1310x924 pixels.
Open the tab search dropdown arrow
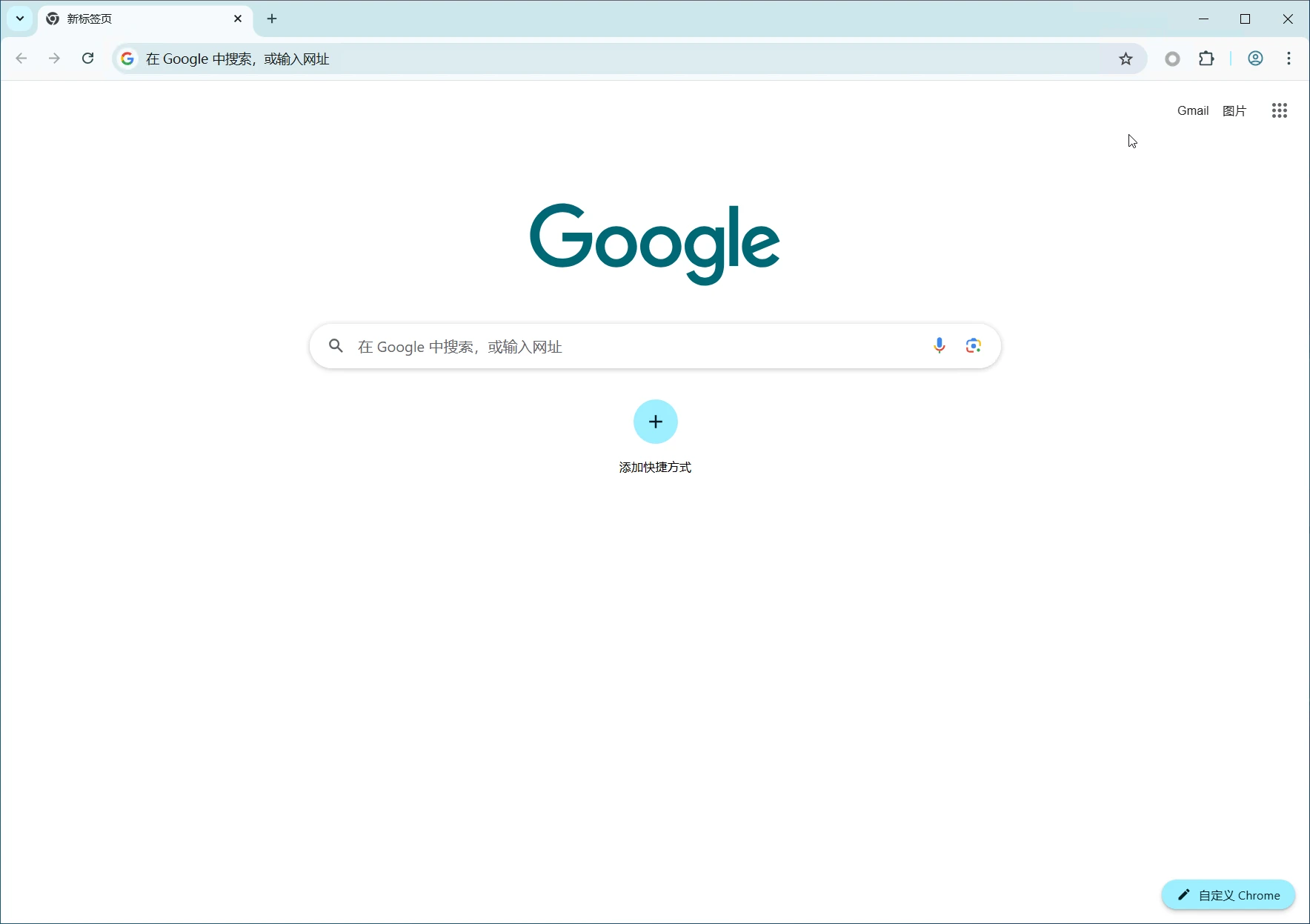(20, 19)
